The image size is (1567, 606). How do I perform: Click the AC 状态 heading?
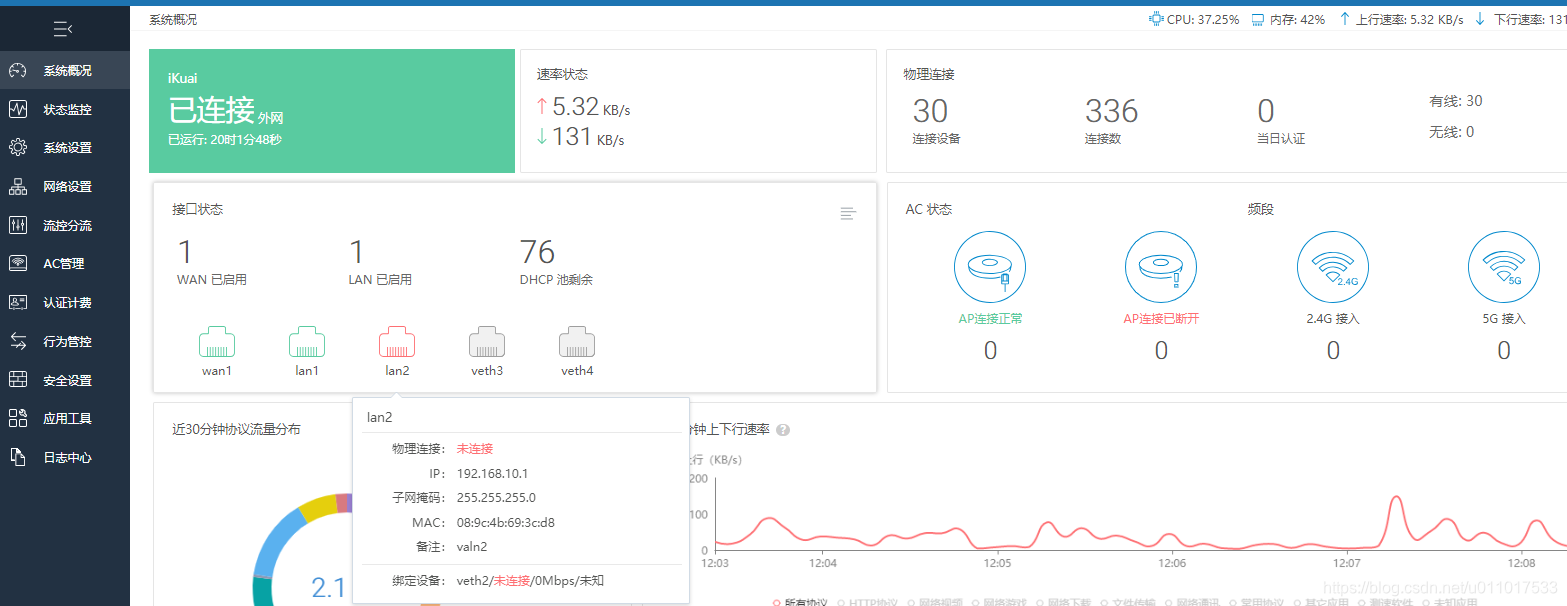tap(929, 210)
